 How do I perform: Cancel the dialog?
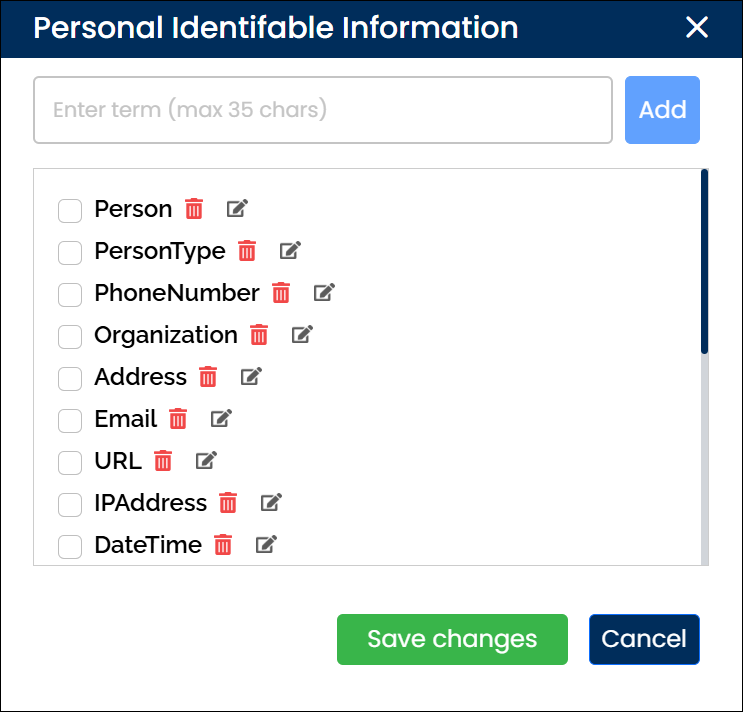(x=644, y=639)
